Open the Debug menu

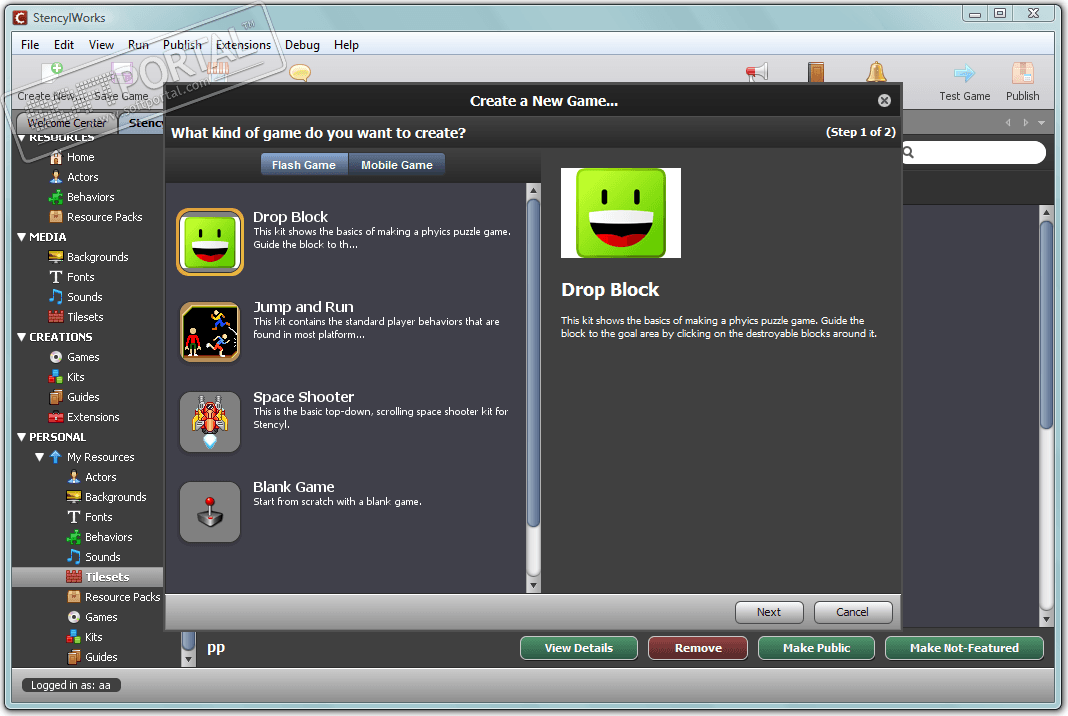click(x=302, y=45)
